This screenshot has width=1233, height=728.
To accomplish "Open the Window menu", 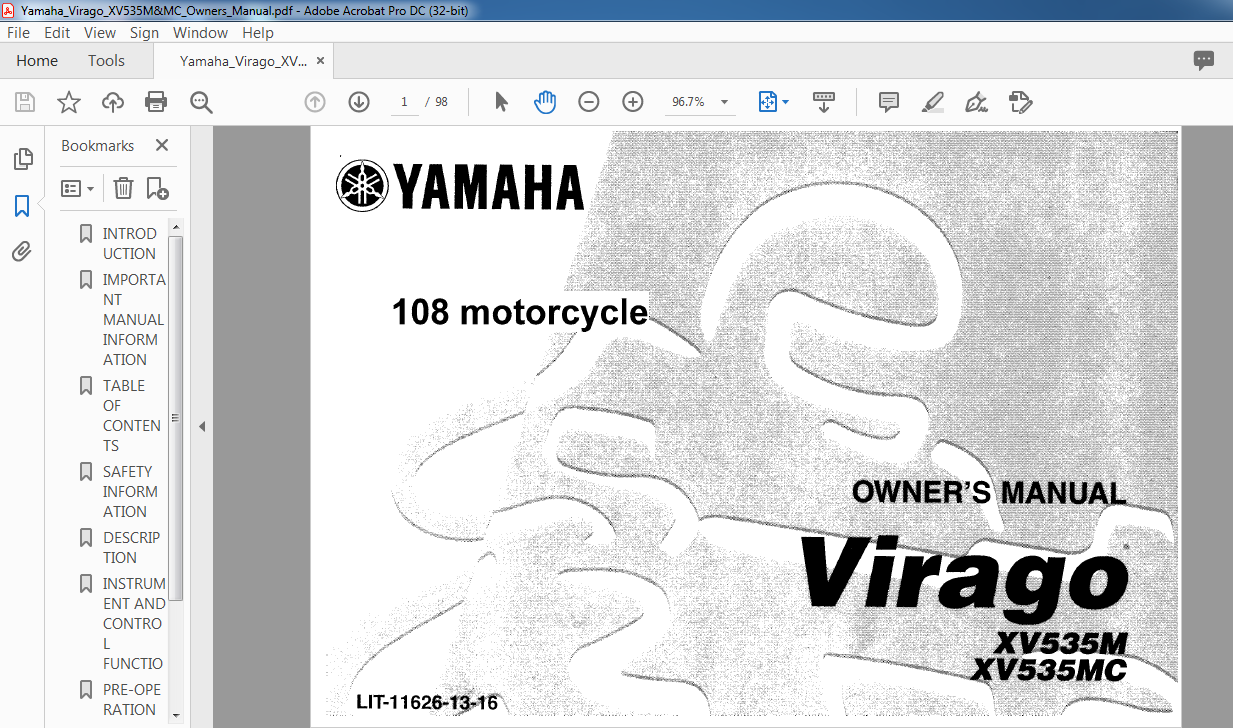I will (200, 32).
